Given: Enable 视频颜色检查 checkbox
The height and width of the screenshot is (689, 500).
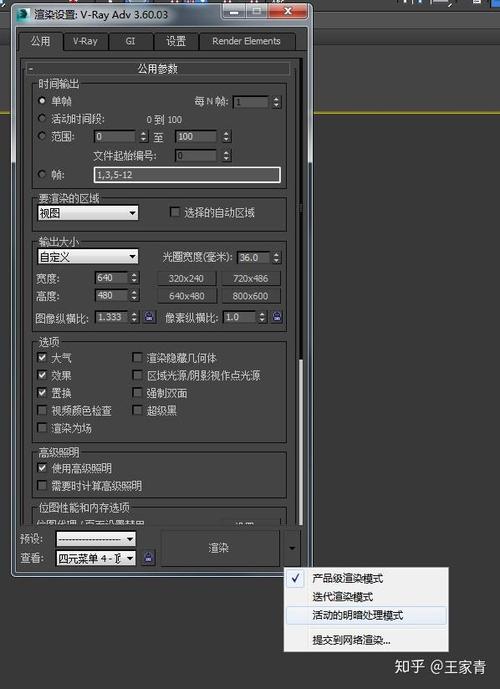Looking at the screenshot, I should (42, 410).
